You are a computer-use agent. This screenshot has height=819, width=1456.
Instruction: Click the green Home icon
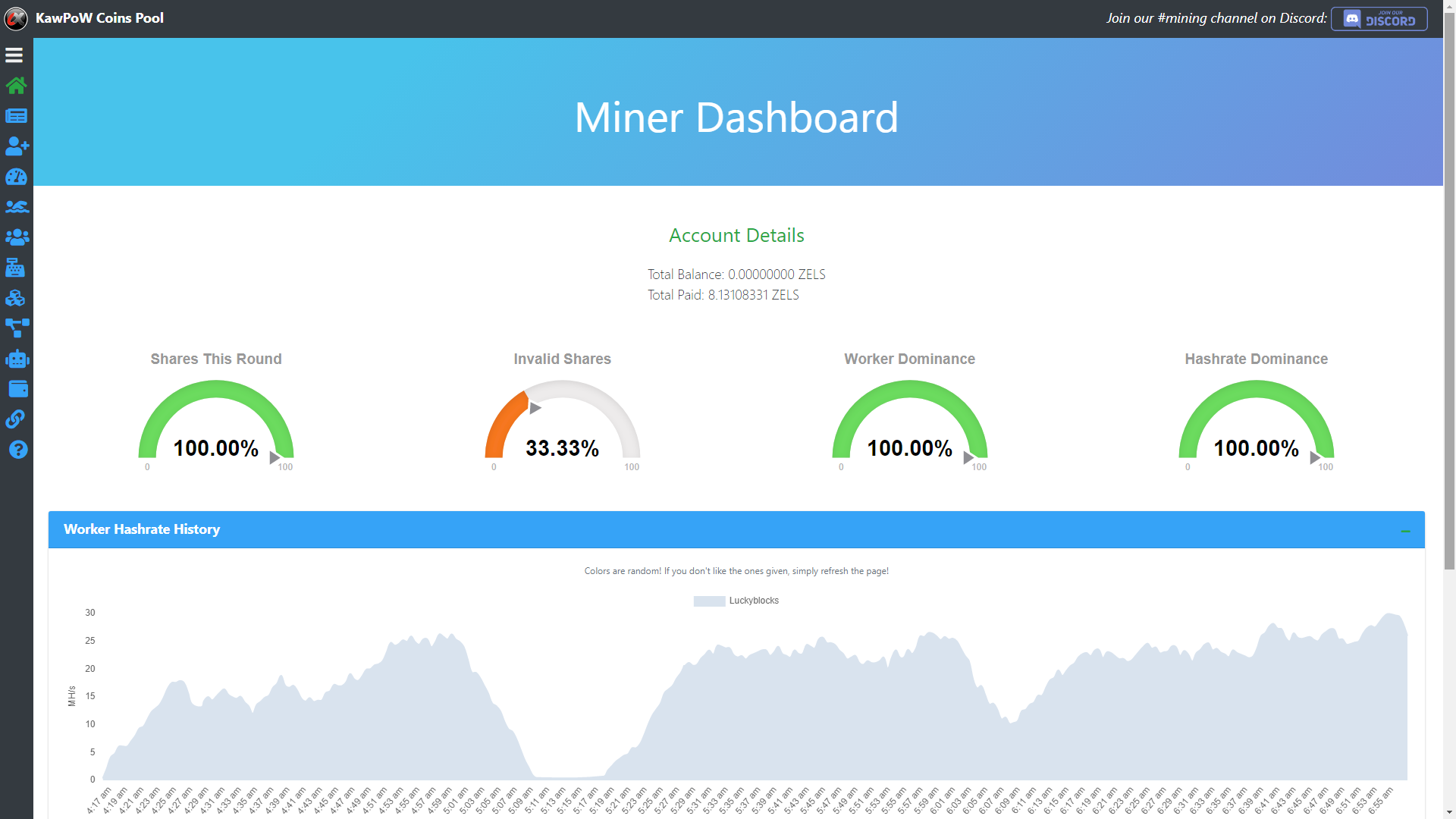click(16, 86)
